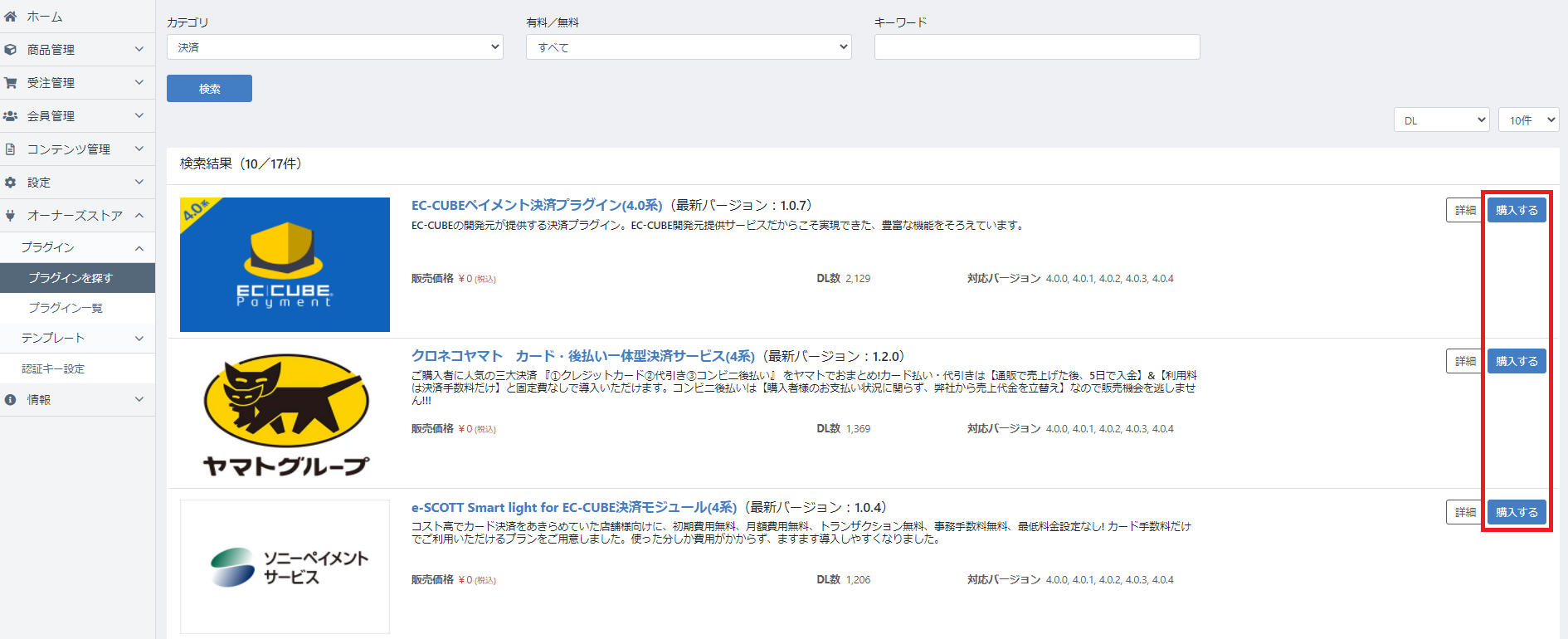Click 詳細 for e-SCOTT Smart light
Screen dimensions: 1568x639
pos(1465,512)
